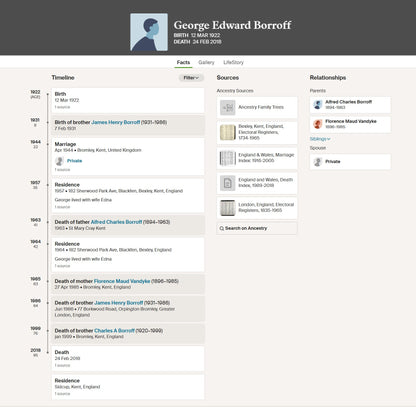Viewport: 416px width, 407px height.
Task: Open Ancestry Family Trees source icon
Action: click(x=228, y=108)
